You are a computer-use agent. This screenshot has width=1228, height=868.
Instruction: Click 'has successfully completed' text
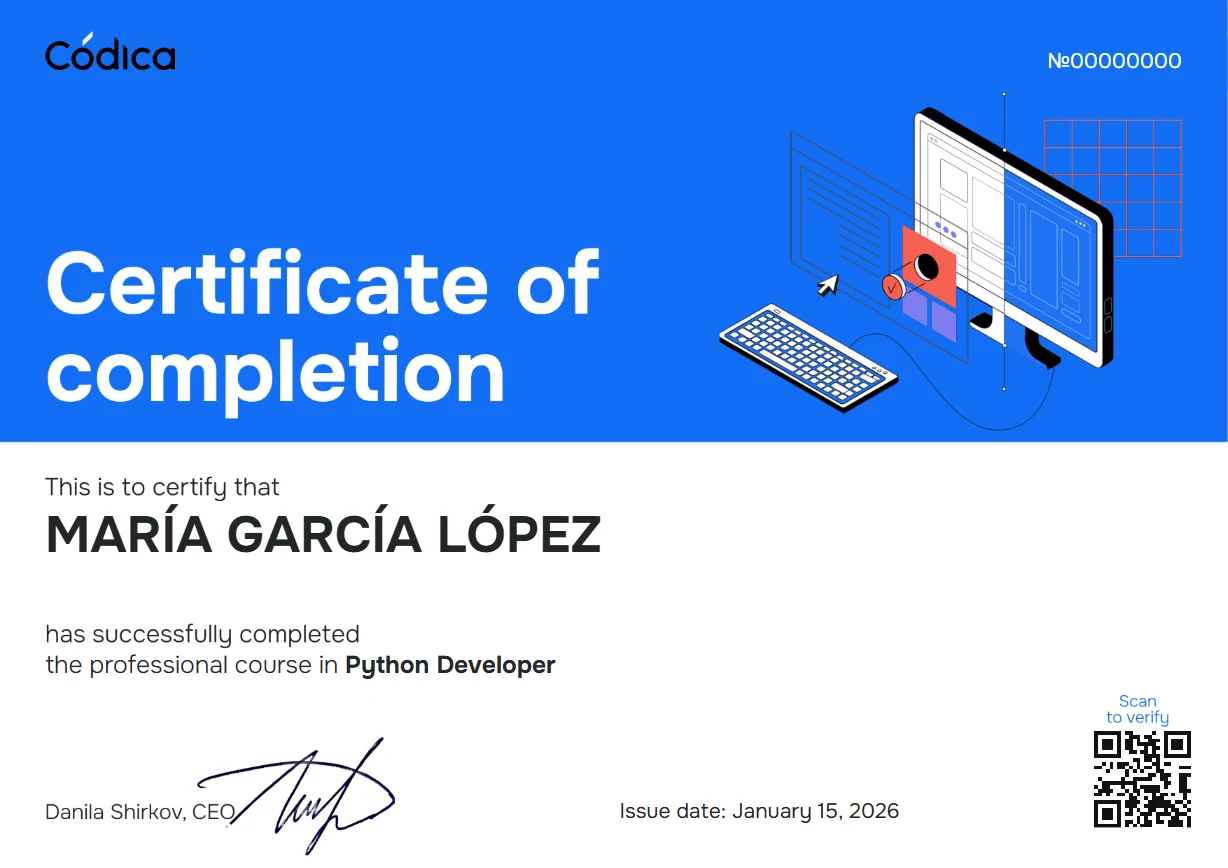click(202, 634)
